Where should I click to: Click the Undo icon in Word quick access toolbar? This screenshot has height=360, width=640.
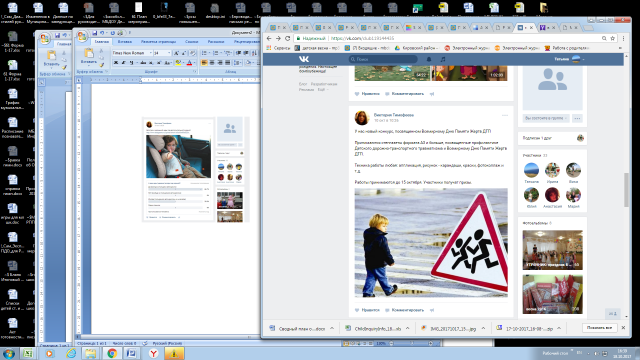[102, 33]
